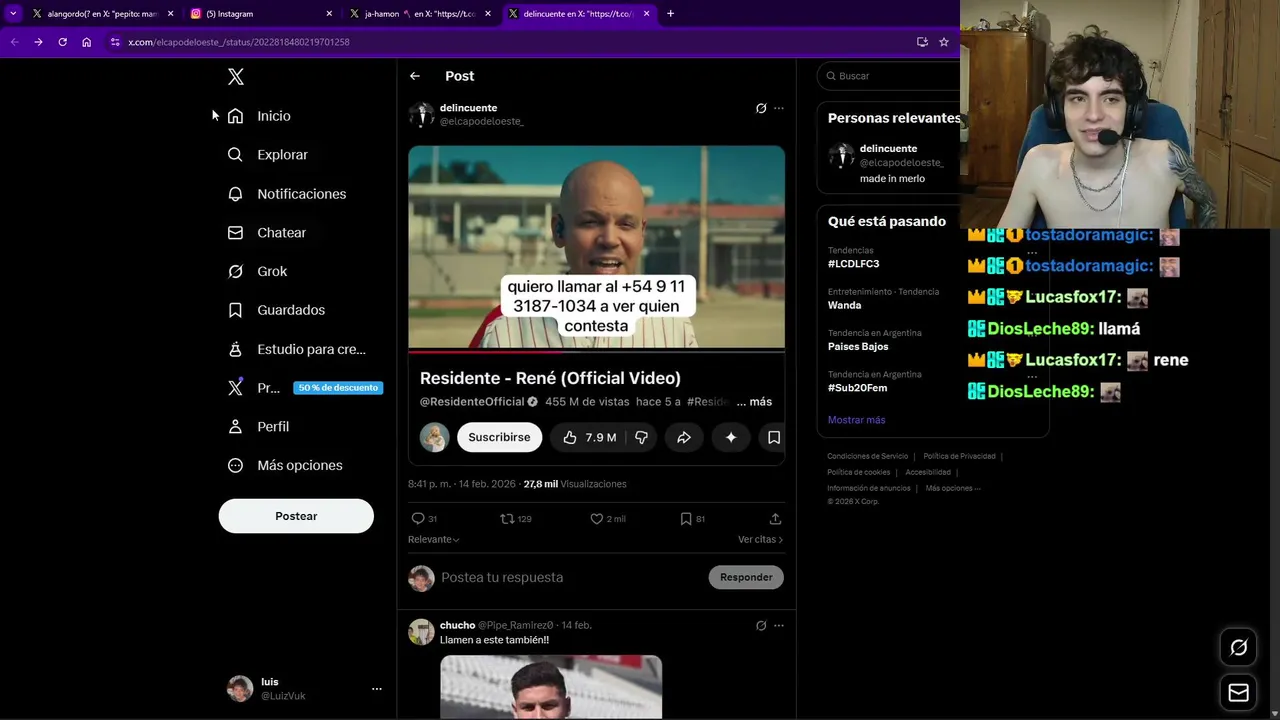Open the floating messages envelope button

pyautogui.click(x=1239, y=693)
